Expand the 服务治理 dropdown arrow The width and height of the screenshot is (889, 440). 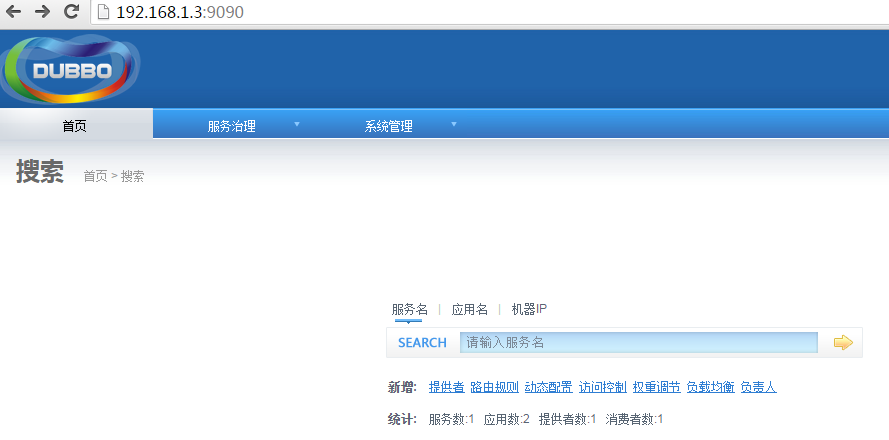[x=297, y=124]
